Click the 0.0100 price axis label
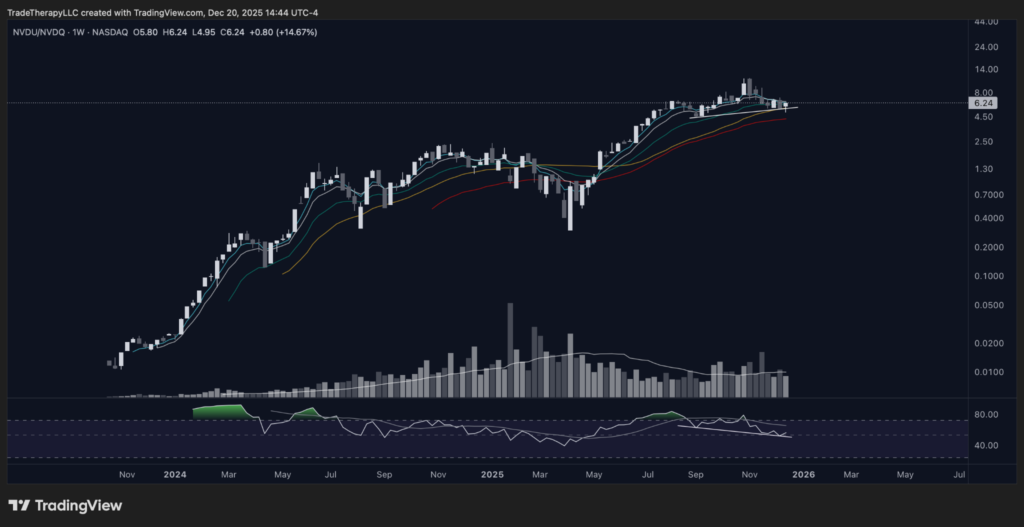 (x=985, y=372)
